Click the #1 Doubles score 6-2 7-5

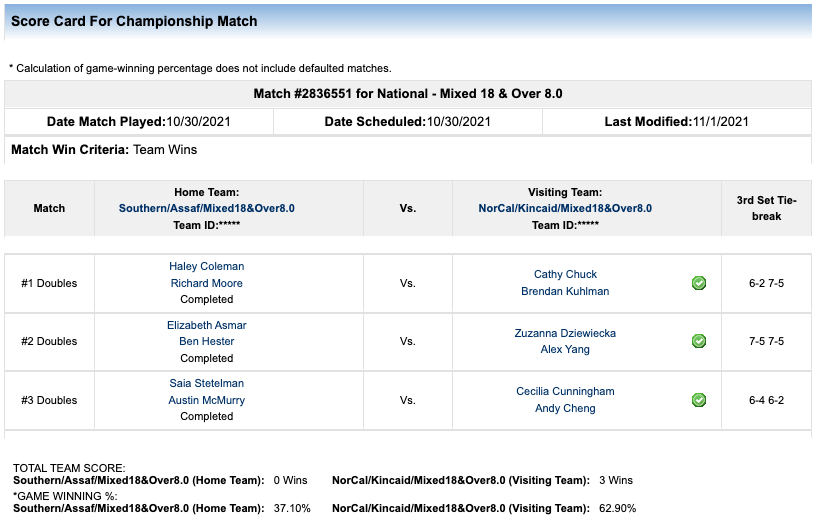tap(766, 283)
